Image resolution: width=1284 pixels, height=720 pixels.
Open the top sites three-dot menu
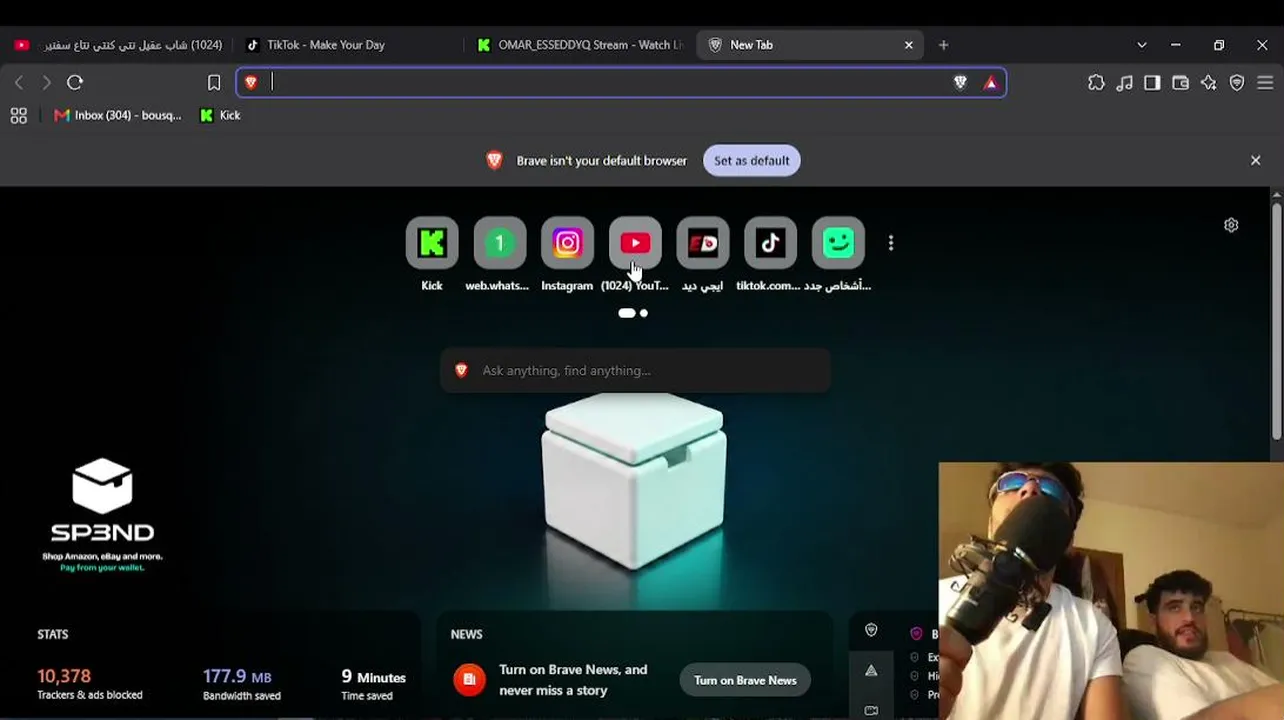tap(891, 243)
